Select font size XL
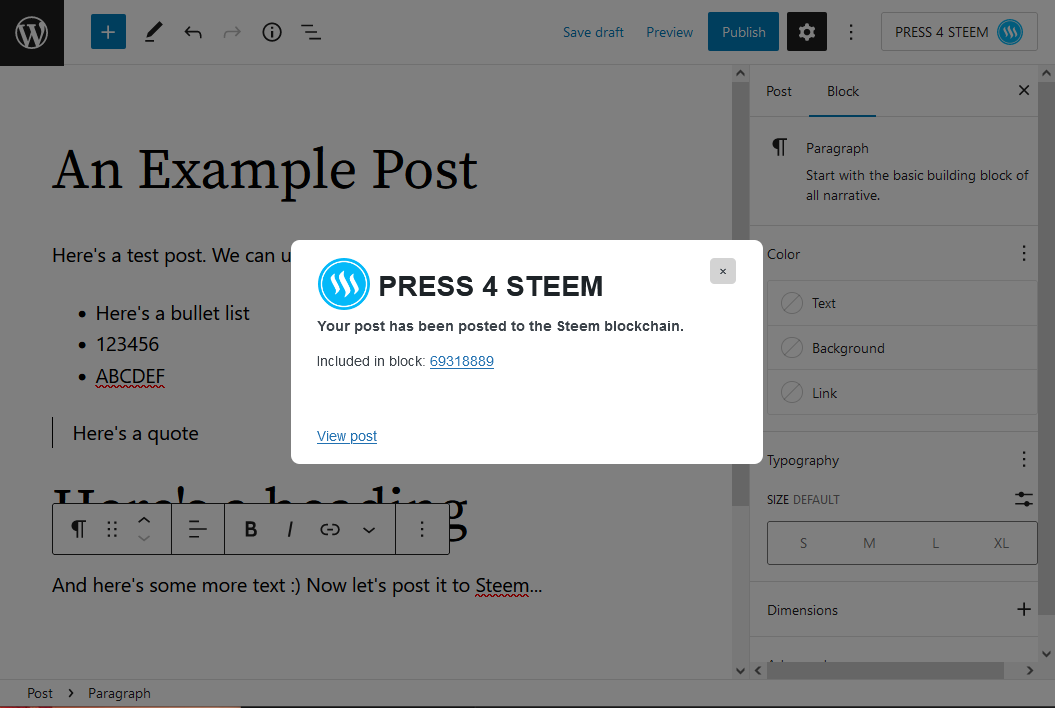The image size is (1055, 708). point(1001,543)
